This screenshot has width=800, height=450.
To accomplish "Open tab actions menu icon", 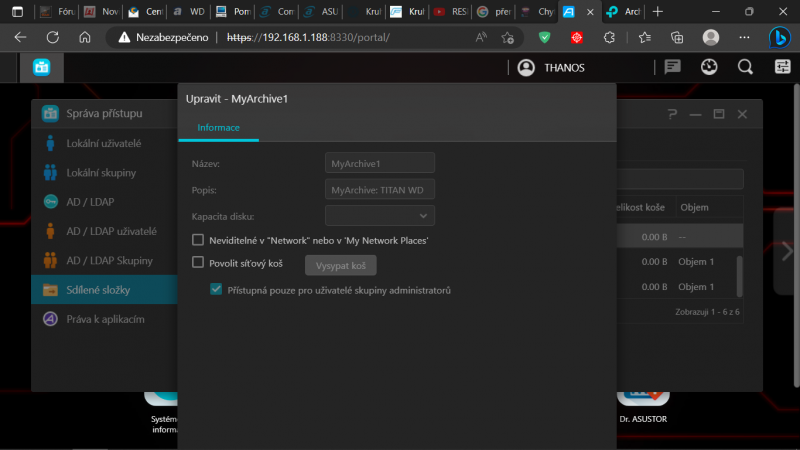I will click(17, 11).
